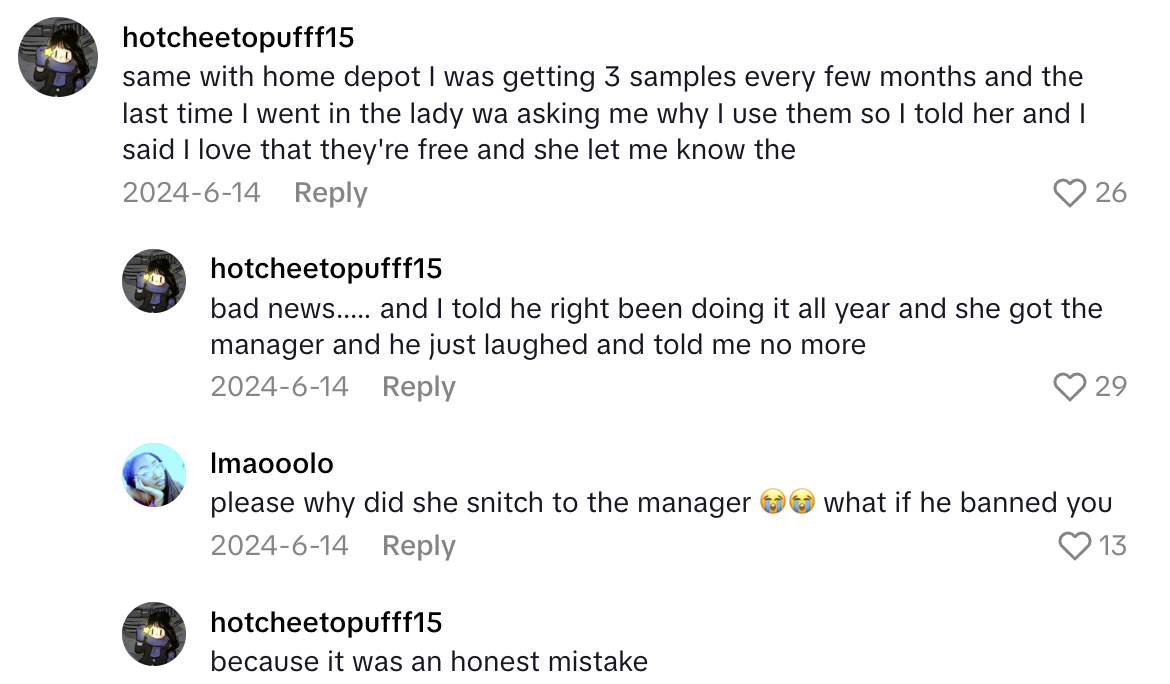The image size is (1170, 684).
Task: Click lmaooolo's profile picture
Action: [x=154, y=475]
